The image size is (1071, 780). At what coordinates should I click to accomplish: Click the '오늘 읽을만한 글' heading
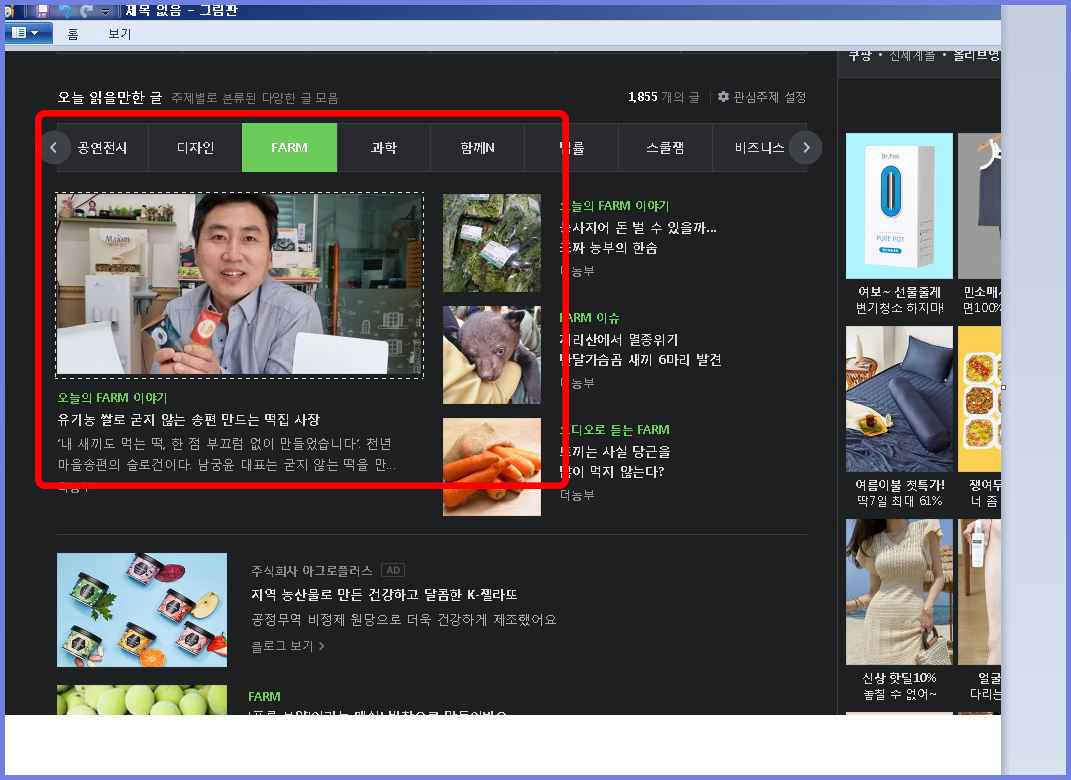(x=110, y=98)
